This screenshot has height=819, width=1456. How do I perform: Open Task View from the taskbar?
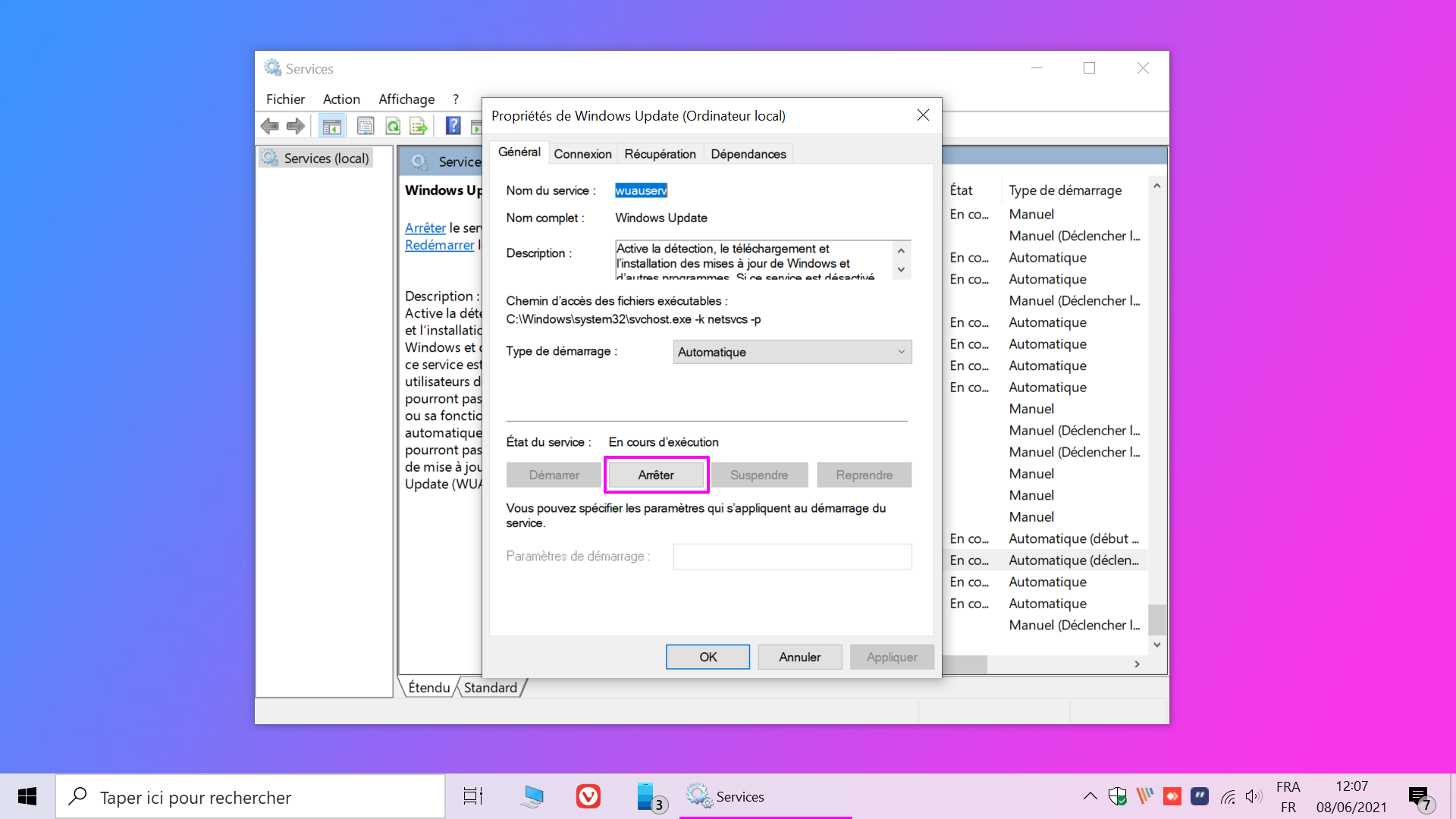tap(473, 796)
